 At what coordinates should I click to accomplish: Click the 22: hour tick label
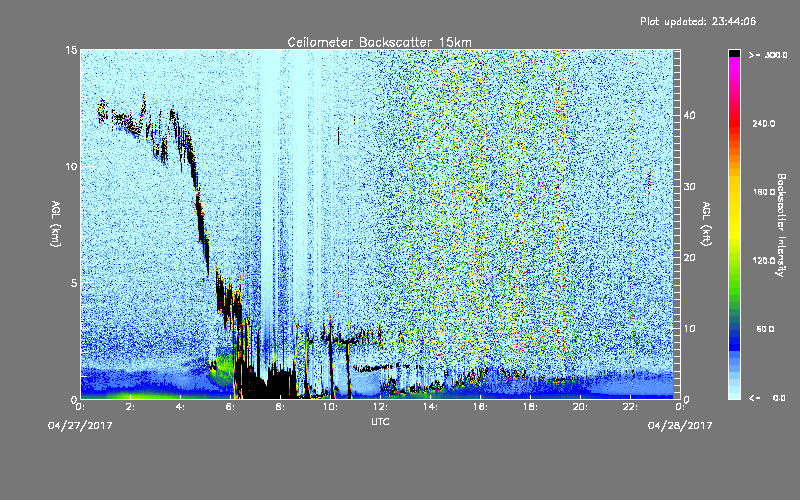point(631,407)
